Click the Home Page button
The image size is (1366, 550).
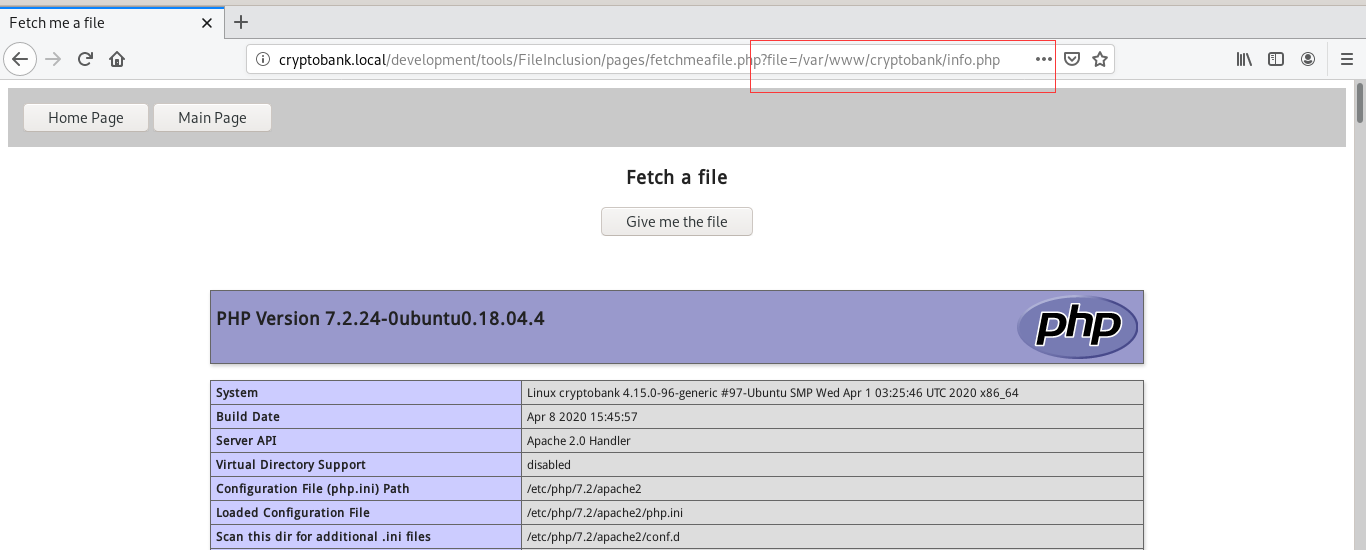coord(86,118)
